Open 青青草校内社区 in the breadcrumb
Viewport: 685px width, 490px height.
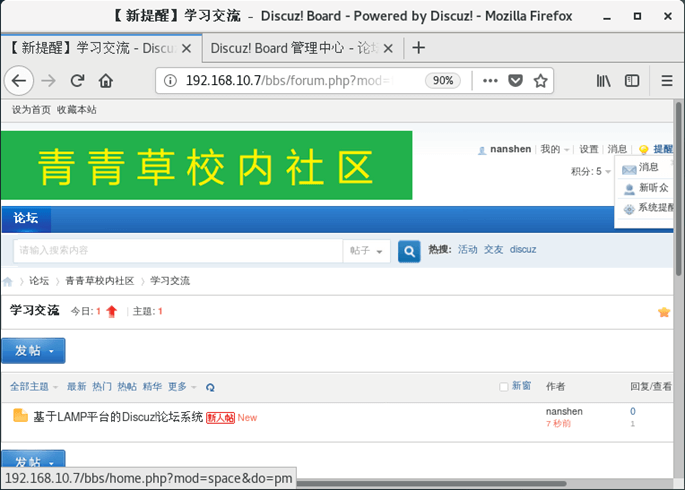(100, 281)
